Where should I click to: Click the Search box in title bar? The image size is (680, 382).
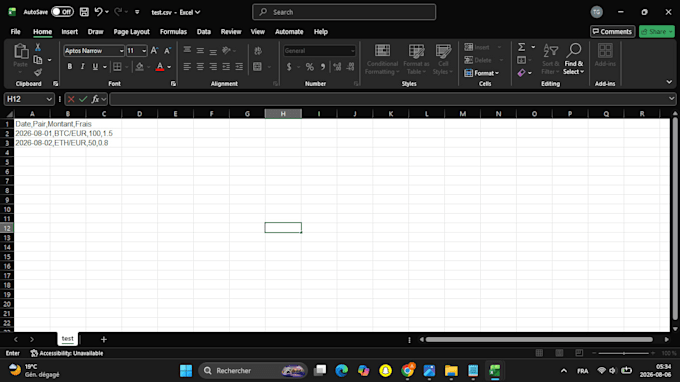click(344, 12)
